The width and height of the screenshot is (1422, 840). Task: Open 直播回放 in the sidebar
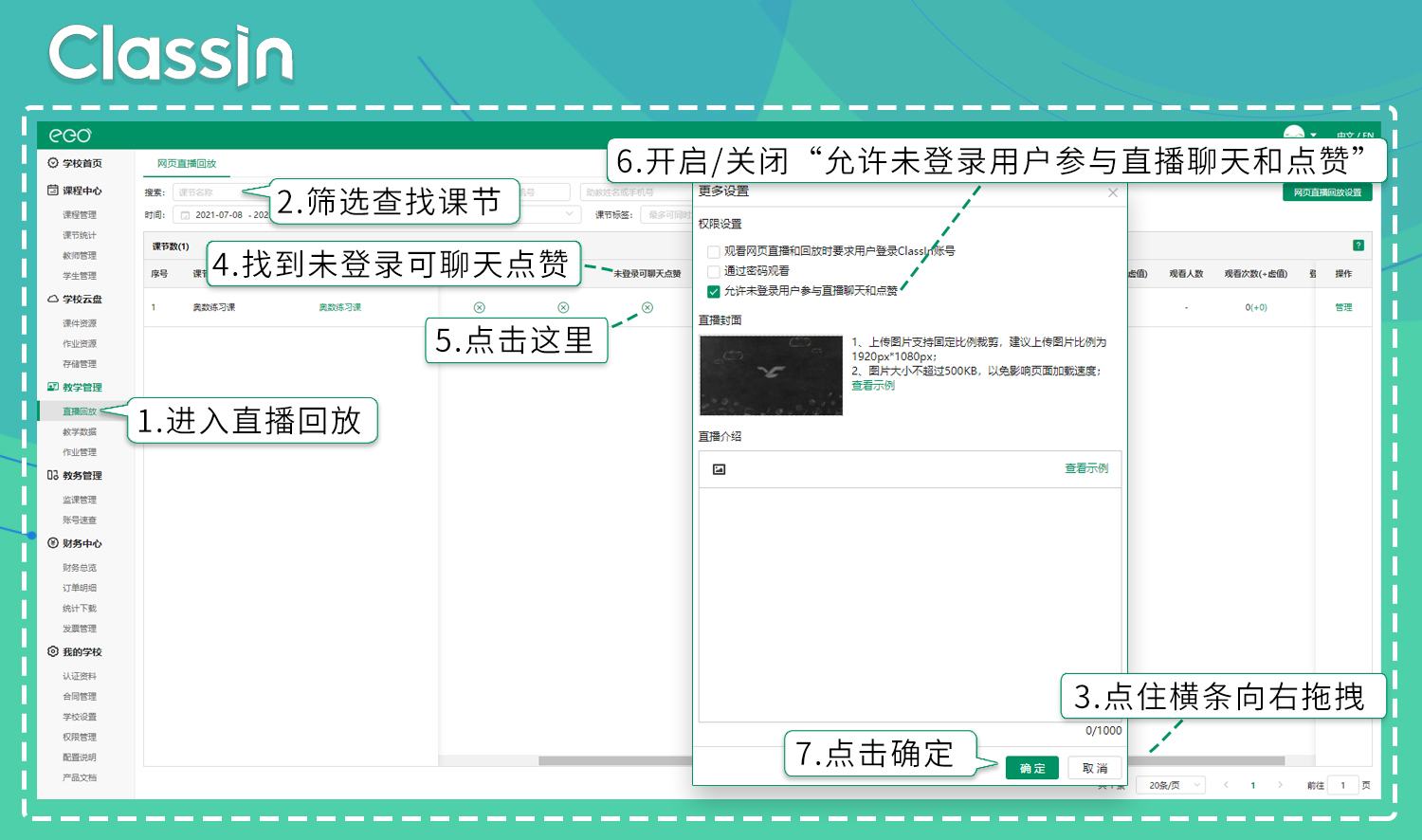pos(80,411)
